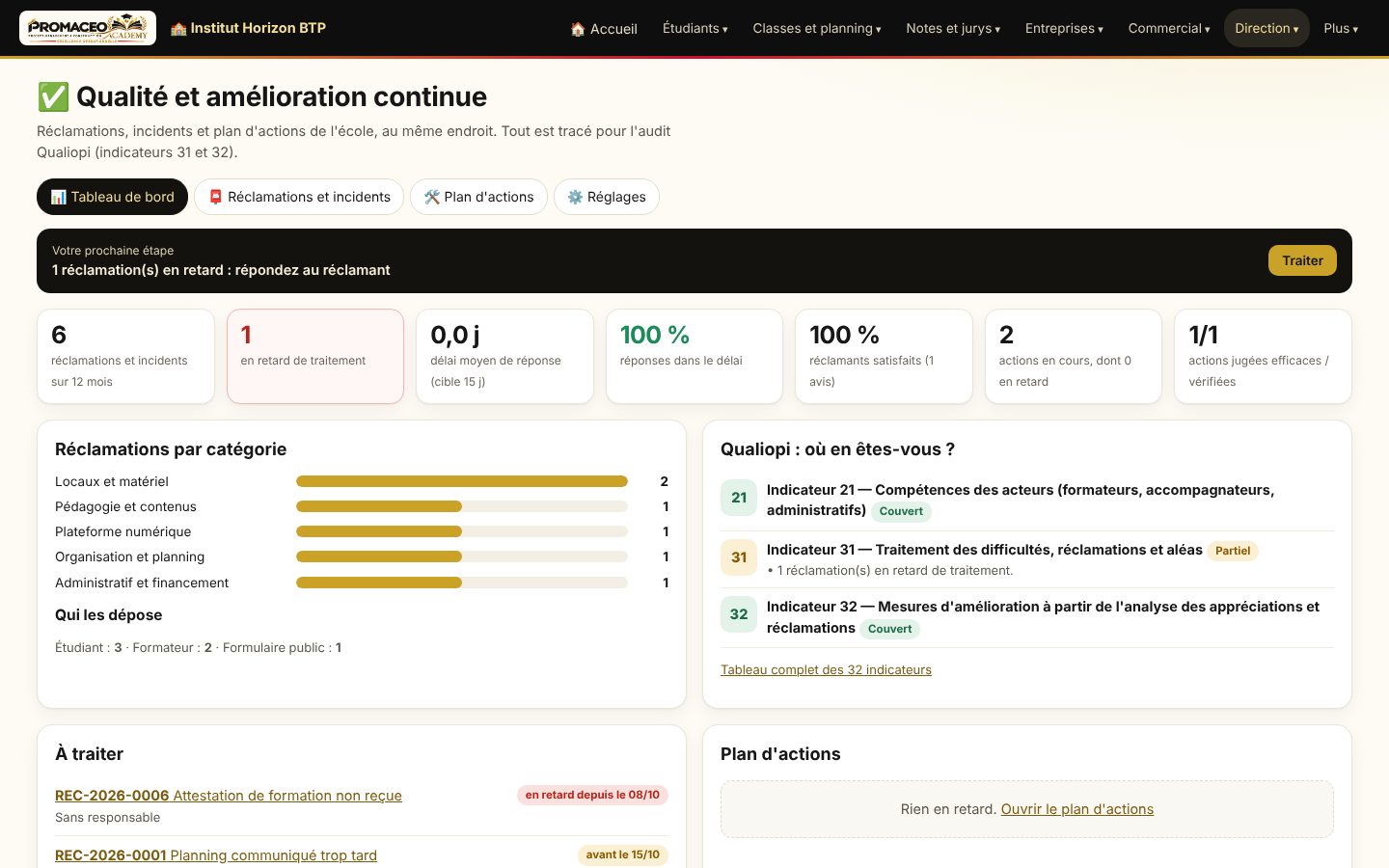This screenshot has height=868, width=1389.
Task: Open the Classes et planning dropdown
Action: tap(817, 28)
